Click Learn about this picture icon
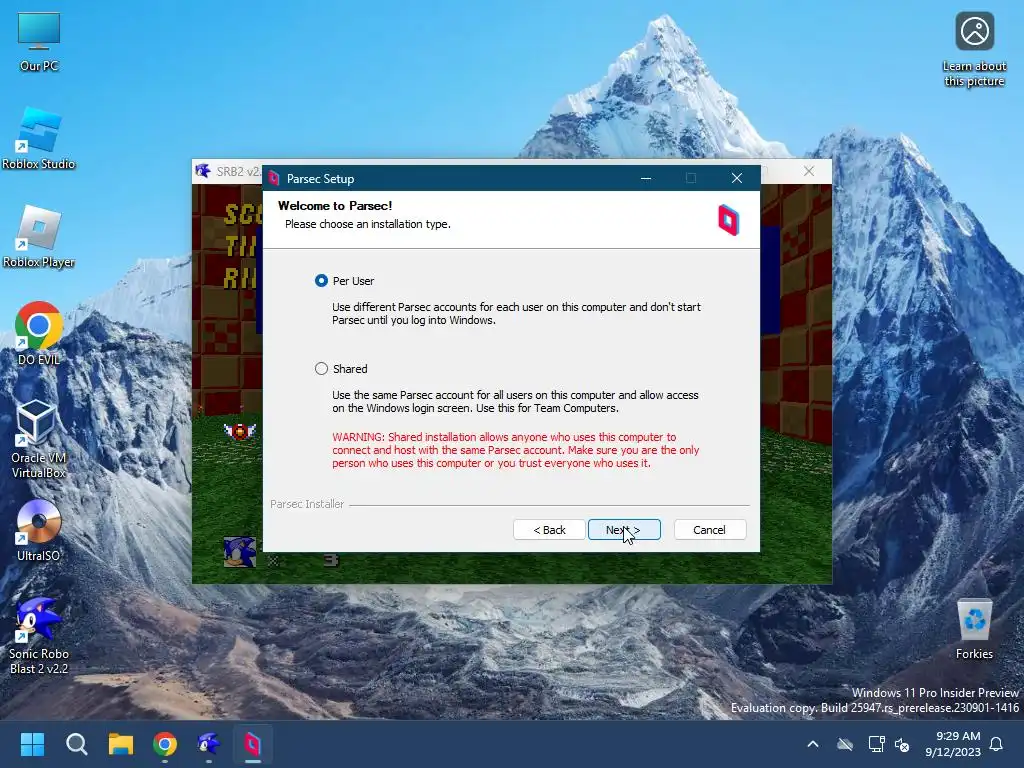1024x768 pixels. click(x=974, y=50)
